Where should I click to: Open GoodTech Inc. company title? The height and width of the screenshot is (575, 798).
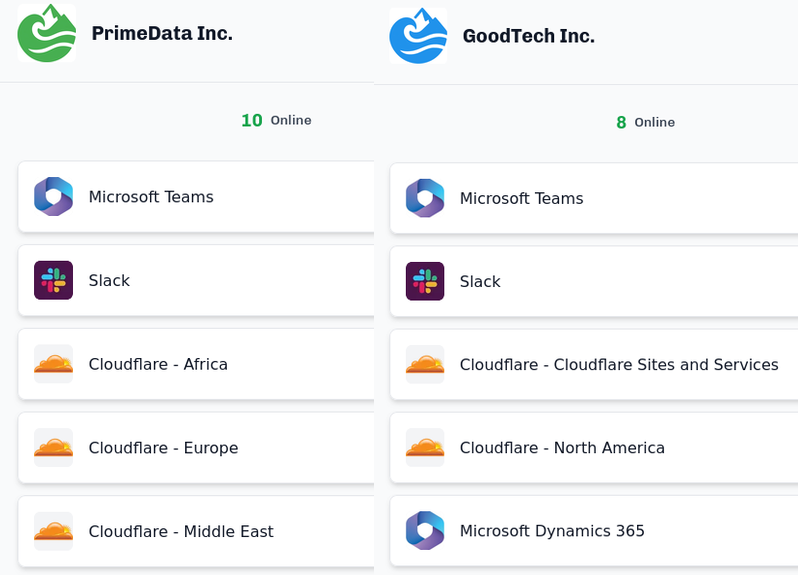[x=528, y=36]
